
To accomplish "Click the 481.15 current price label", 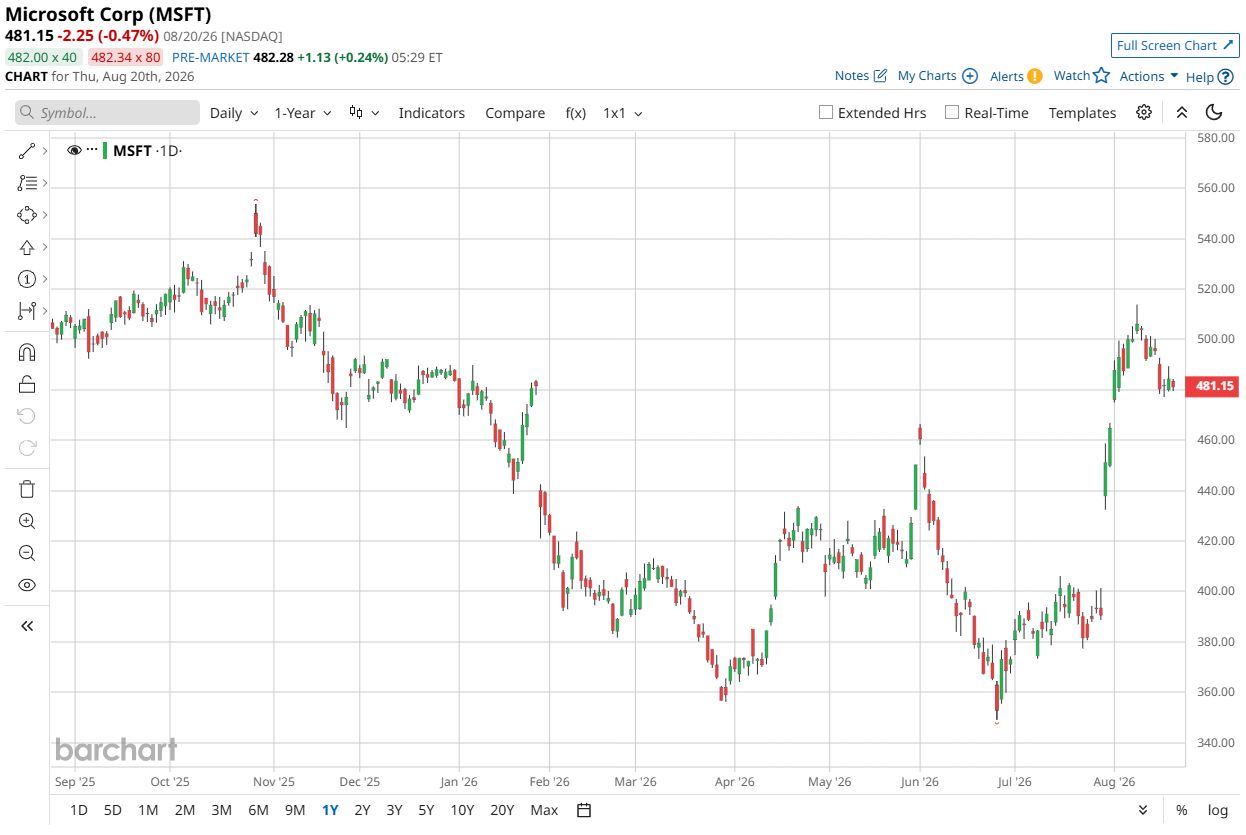I will click(1211, 386).
